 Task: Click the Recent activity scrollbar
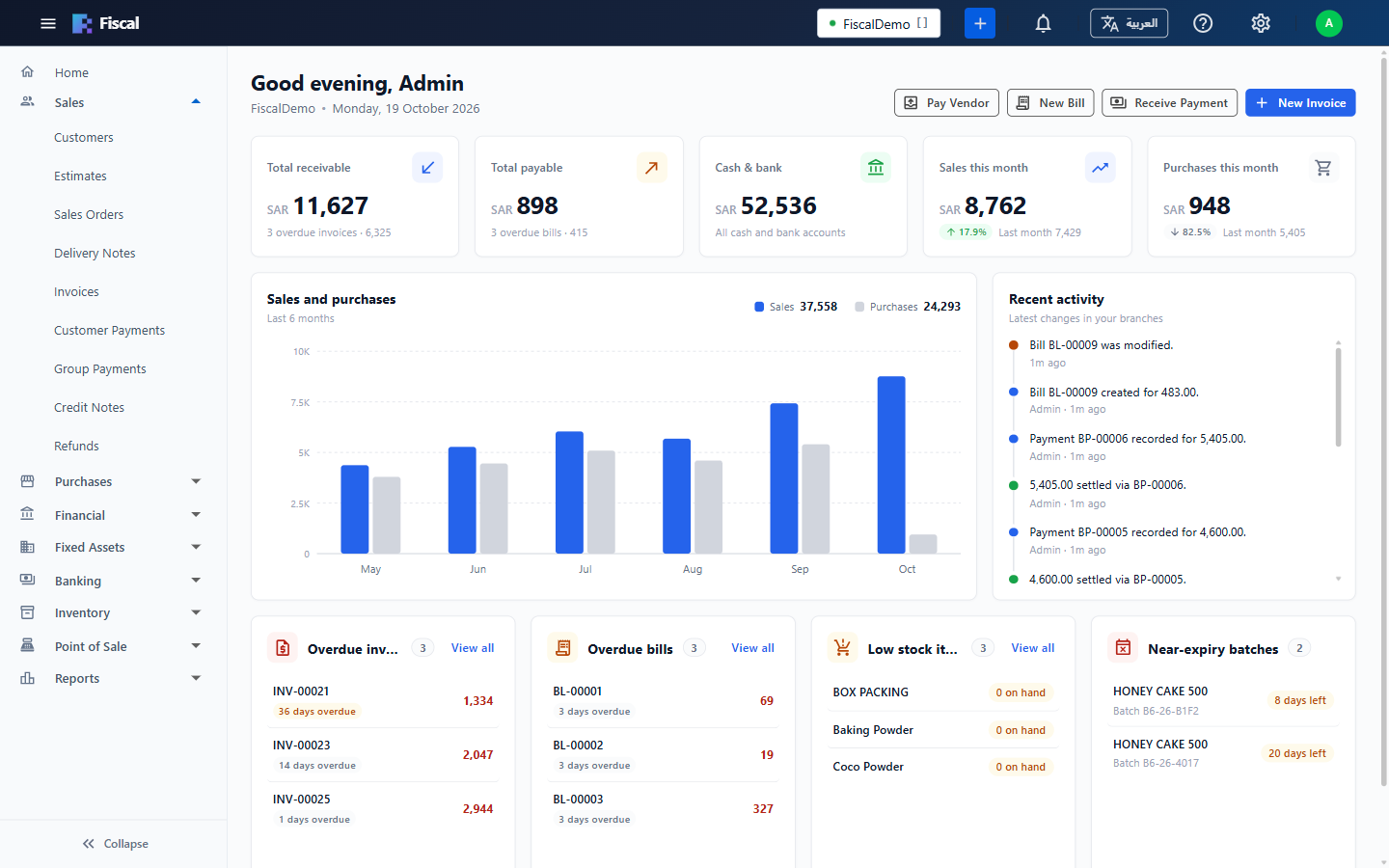tap(1338, 397)
